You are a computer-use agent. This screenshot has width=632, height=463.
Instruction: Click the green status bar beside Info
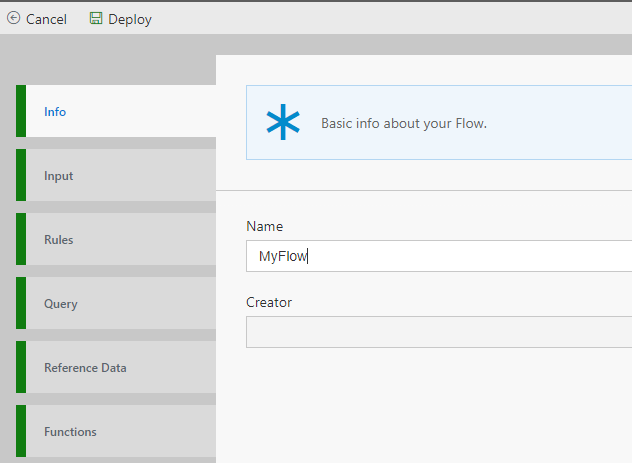tap(21, 111)
